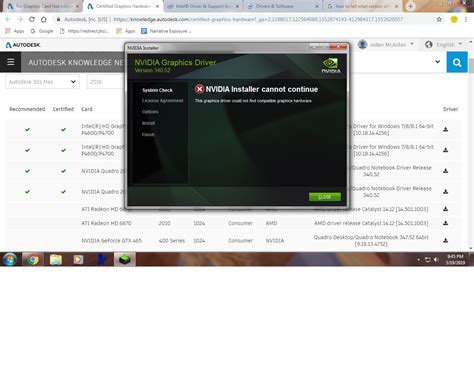The width and height of the screenshot is (474, 385).
Task: Click the ATI Radeon HD 6870 cell
Action: click(106, 223)
